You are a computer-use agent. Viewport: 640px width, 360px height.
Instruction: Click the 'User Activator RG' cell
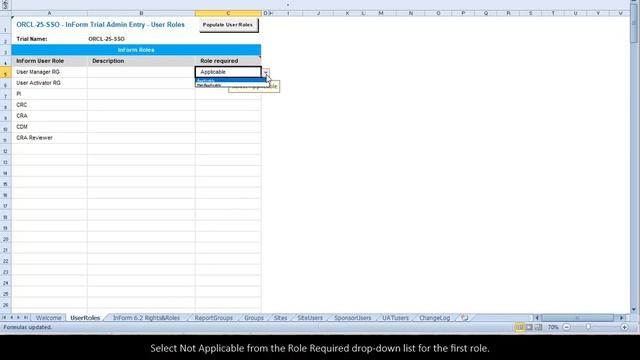click(49, 83)
